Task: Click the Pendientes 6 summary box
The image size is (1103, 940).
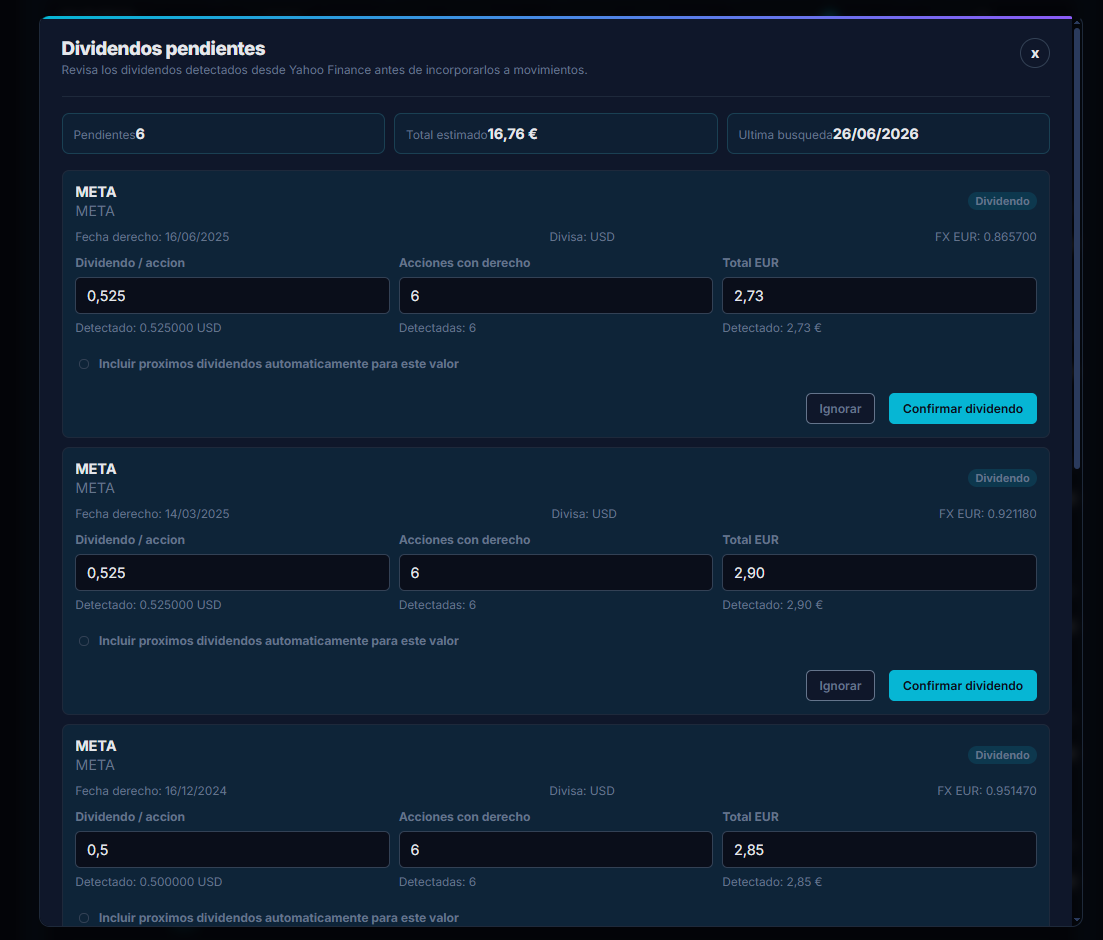Action: (x=223, y=134)
